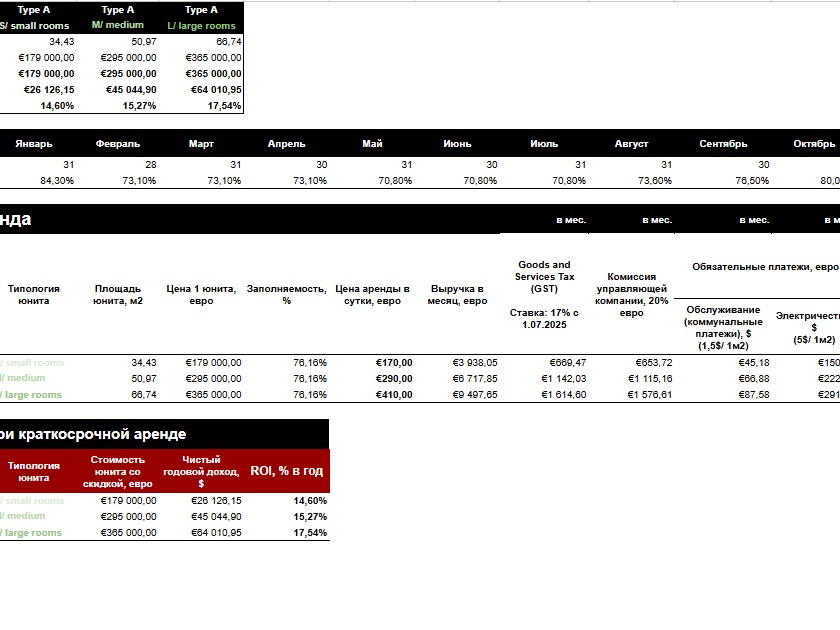
Task: Select the Май month header
Action: tap(372, 144)
